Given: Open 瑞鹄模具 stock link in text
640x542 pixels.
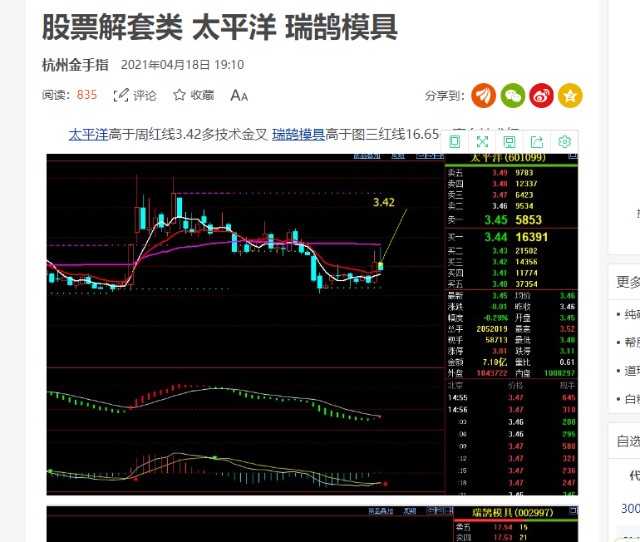Looking at the screenshot, I should pos(298,133).
